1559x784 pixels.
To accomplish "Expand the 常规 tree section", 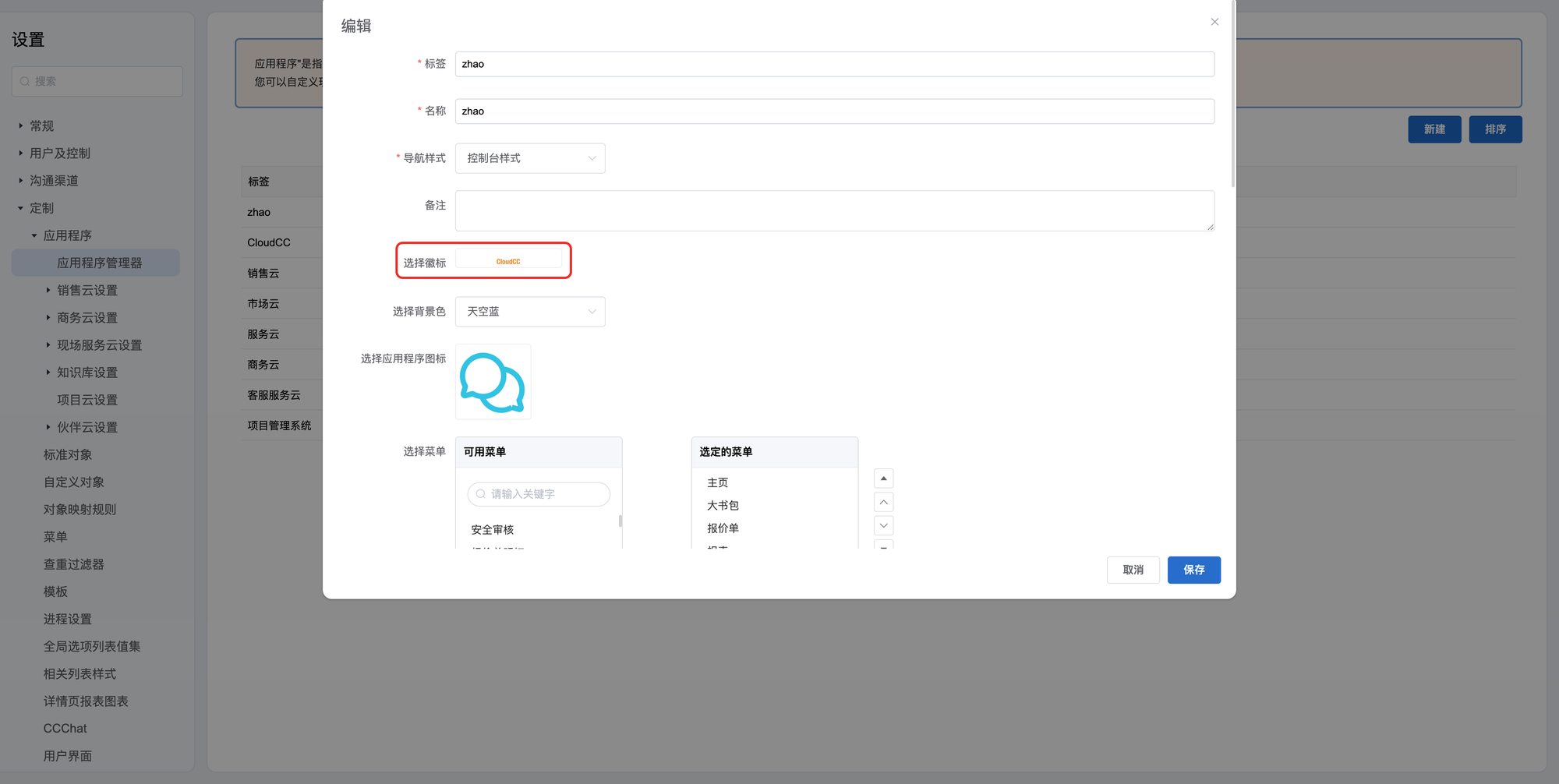I will point(21,125).
